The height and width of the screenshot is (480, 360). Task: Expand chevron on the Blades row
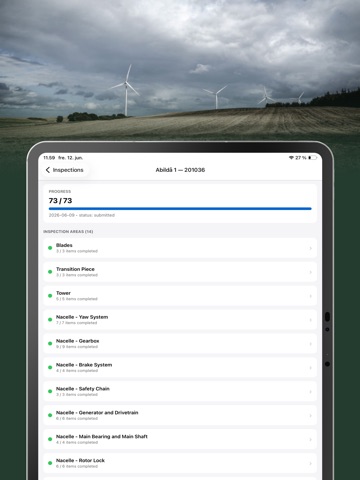311,248
